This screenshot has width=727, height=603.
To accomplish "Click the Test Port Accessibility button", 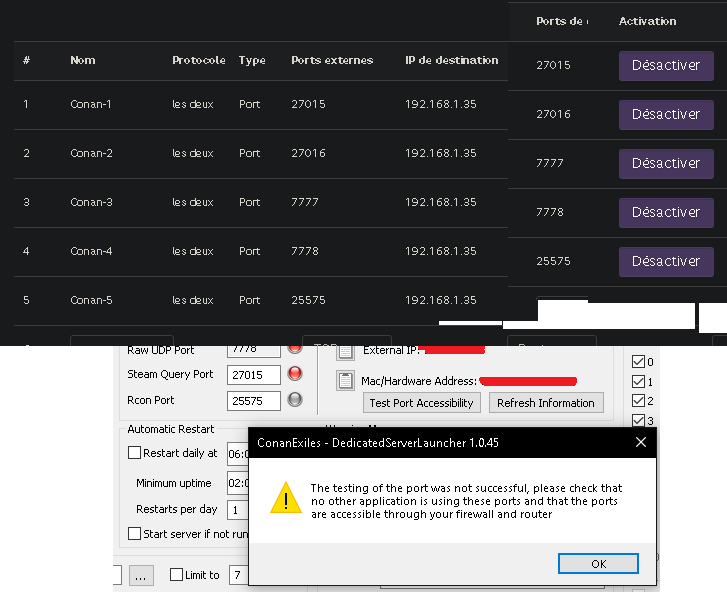I will (421, 403).
